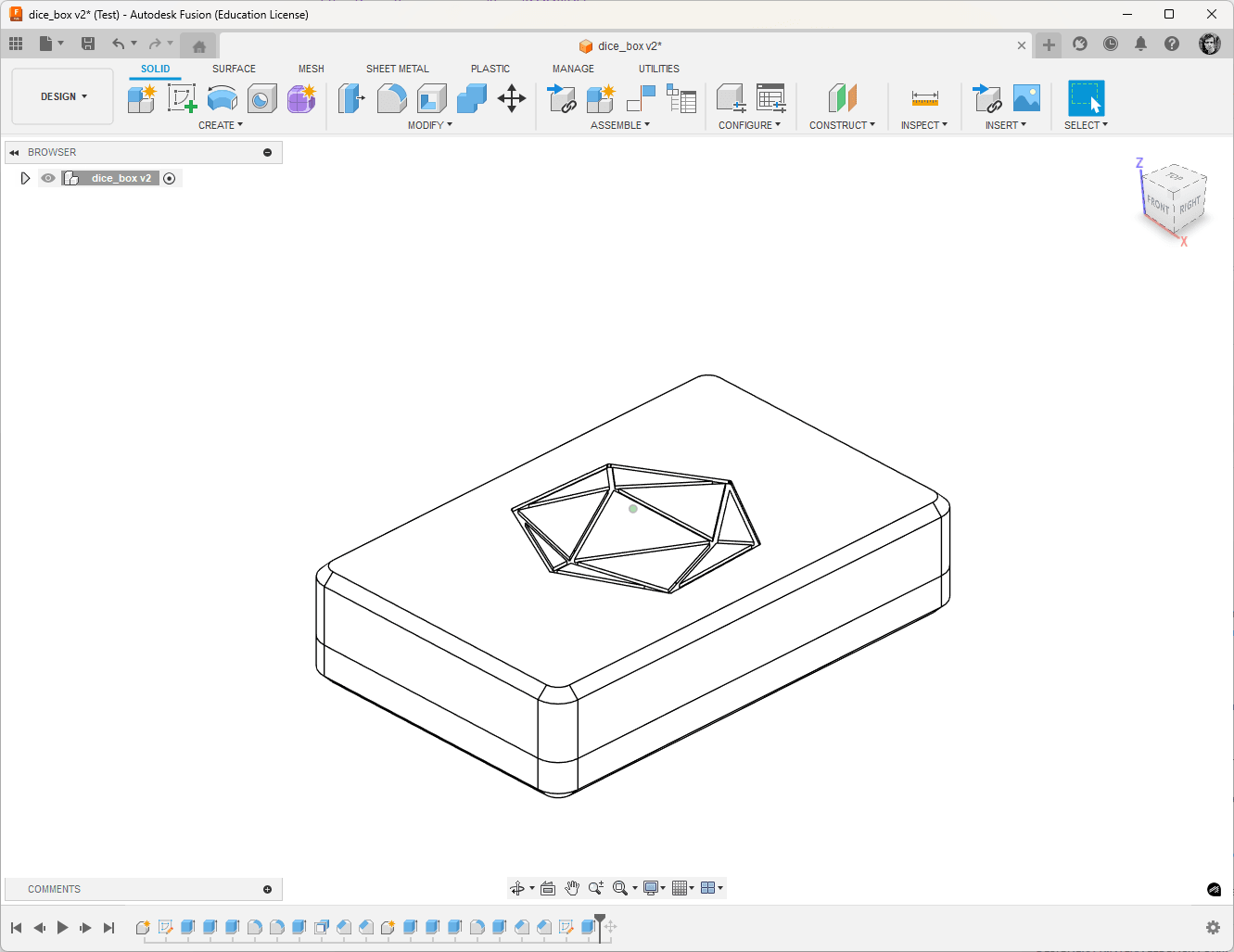This screenshot has height=952, width=1234.
Task: Select the Combine tool in MODIFY
Action: pos(472,98)
